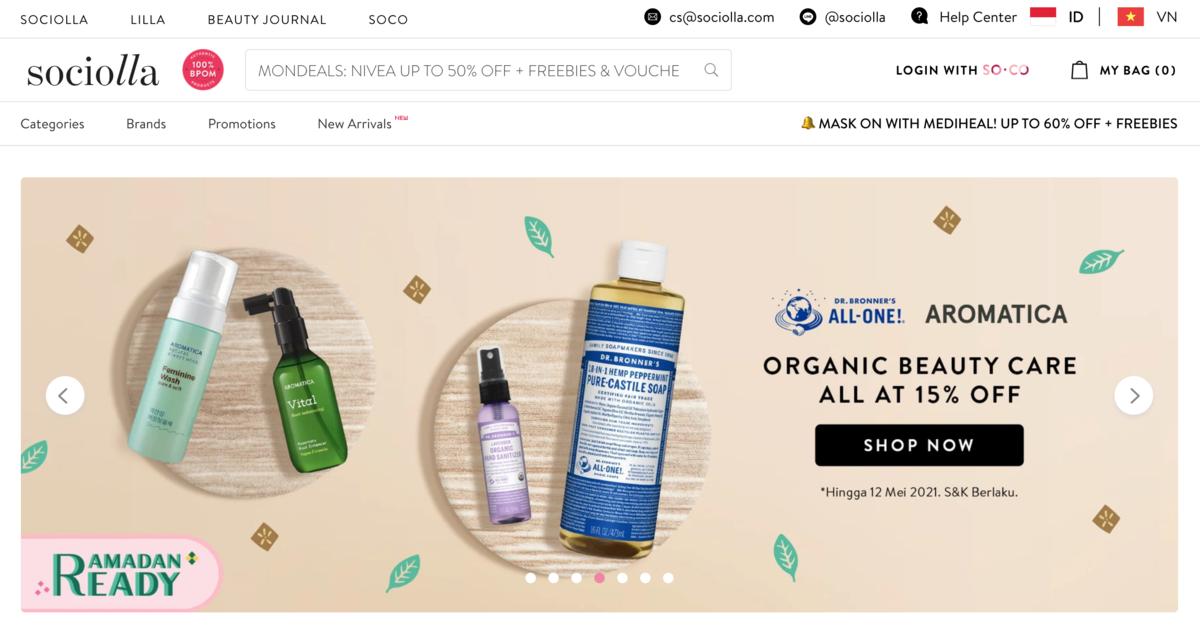Click Login with SOCO
Screen dimensions: 1200x626
click(962, 70)
